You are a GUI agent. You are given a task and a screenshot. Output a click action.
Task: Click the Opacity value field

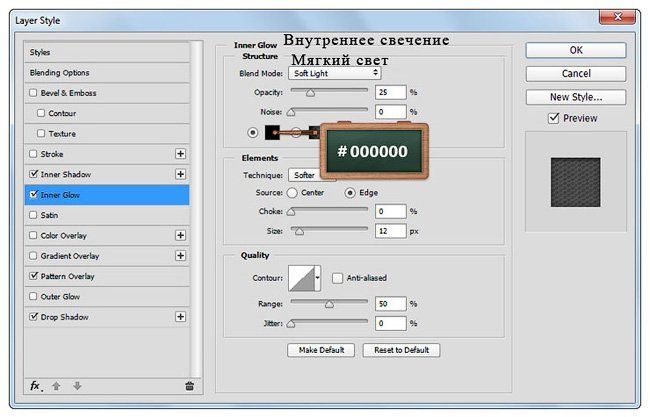(x=391, y=92)
